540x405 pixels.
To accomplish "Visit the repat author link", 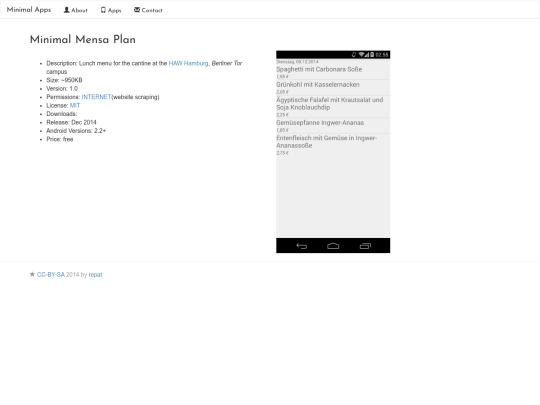I will 95,275.
